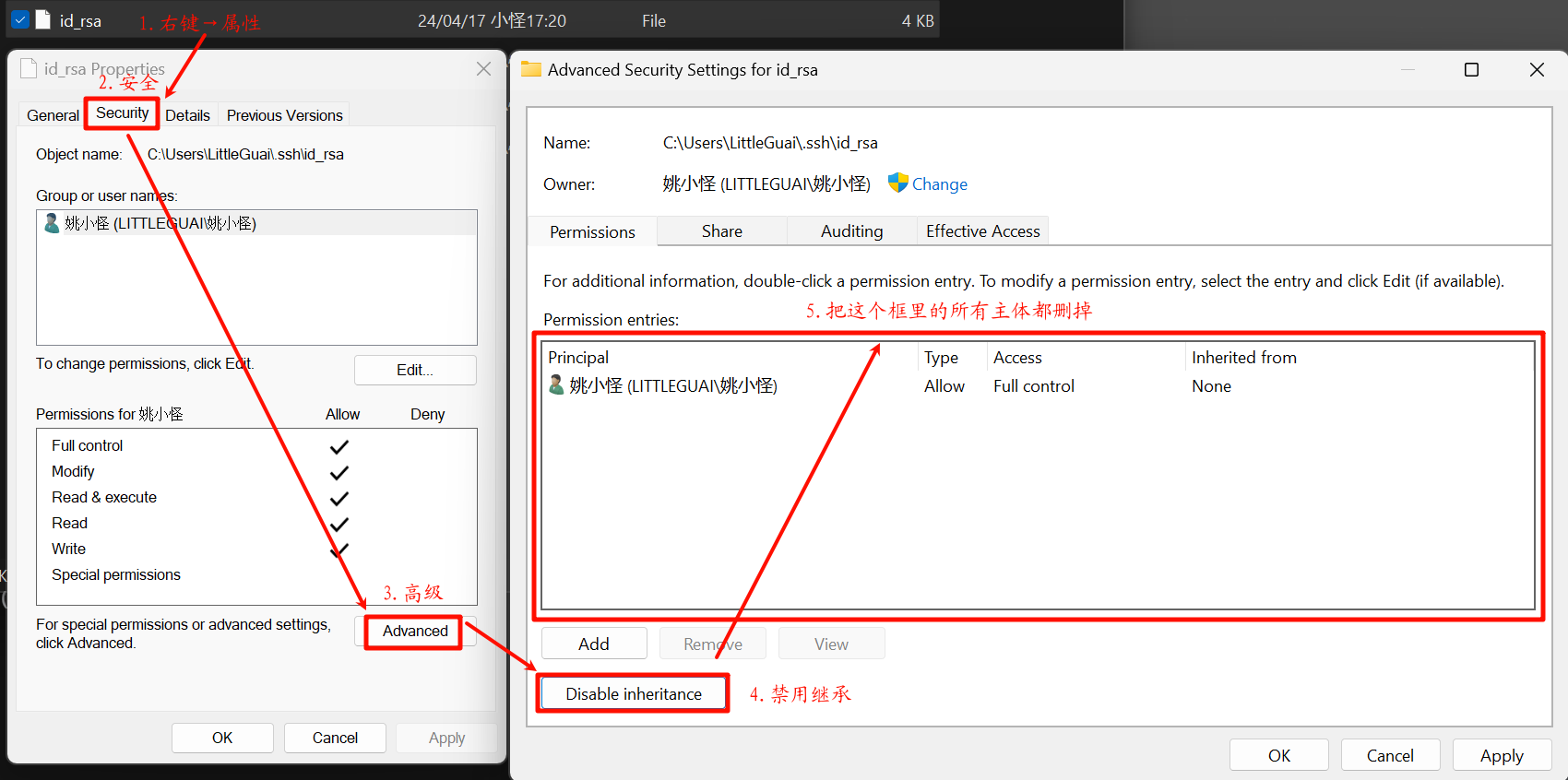
Task: Open the Effective Access tab
Action: [x=982, y=231]
